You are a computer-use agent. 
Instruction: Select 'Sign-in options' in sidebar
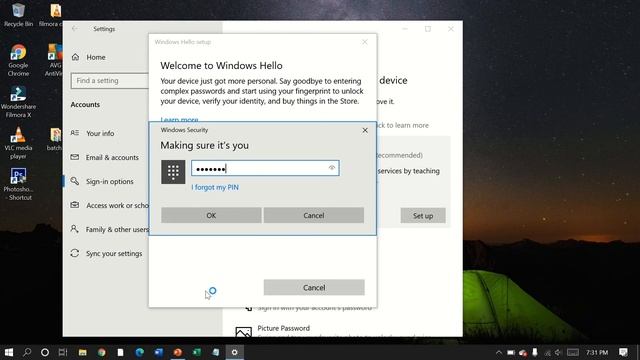tap(109, 181)
